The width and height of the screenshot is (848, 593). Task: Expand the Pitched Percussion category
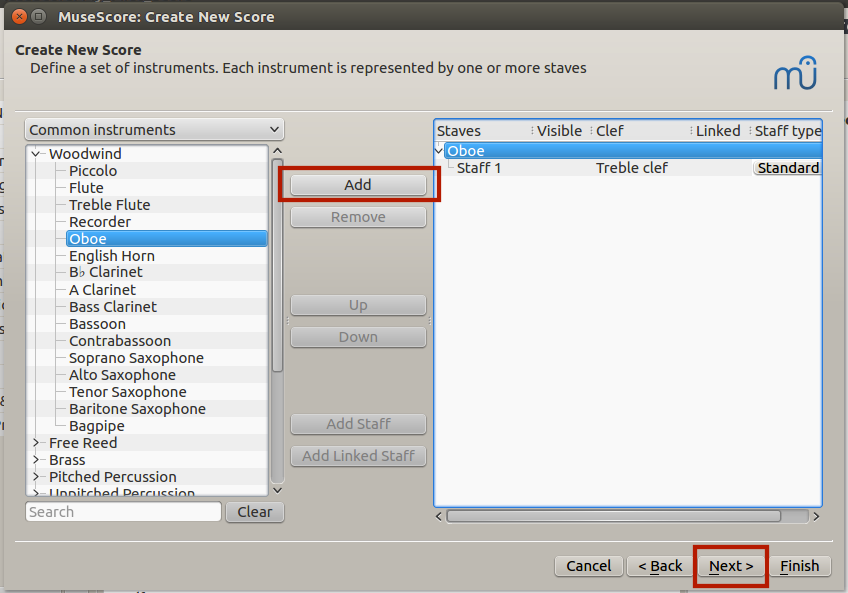point(36,477)
